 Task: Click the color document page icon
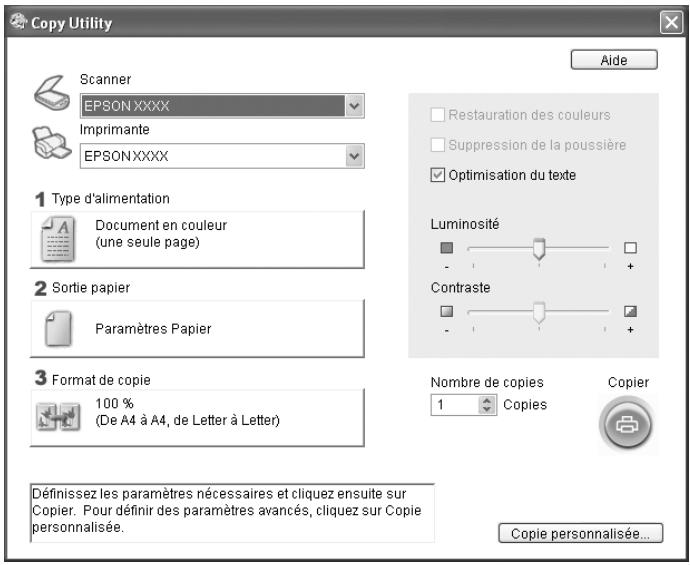tap(58, 239)
